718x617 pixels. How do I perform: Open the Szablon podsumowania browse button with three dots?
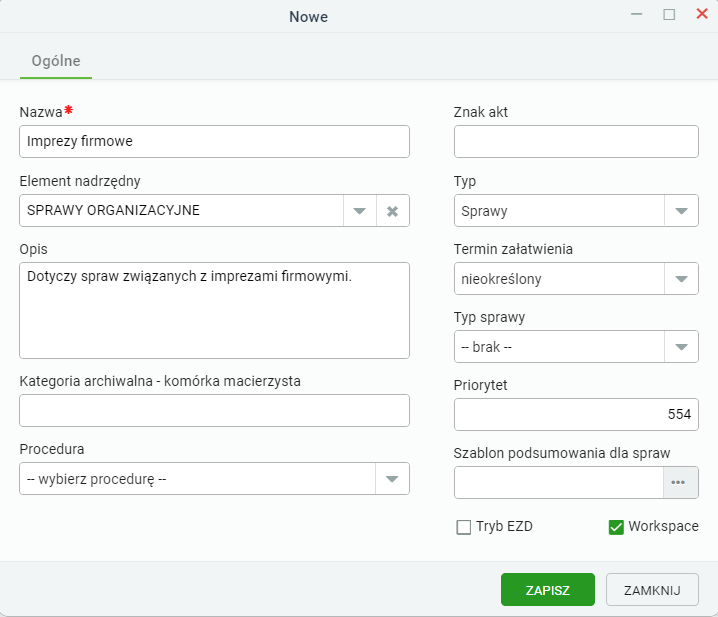[680, 482]
